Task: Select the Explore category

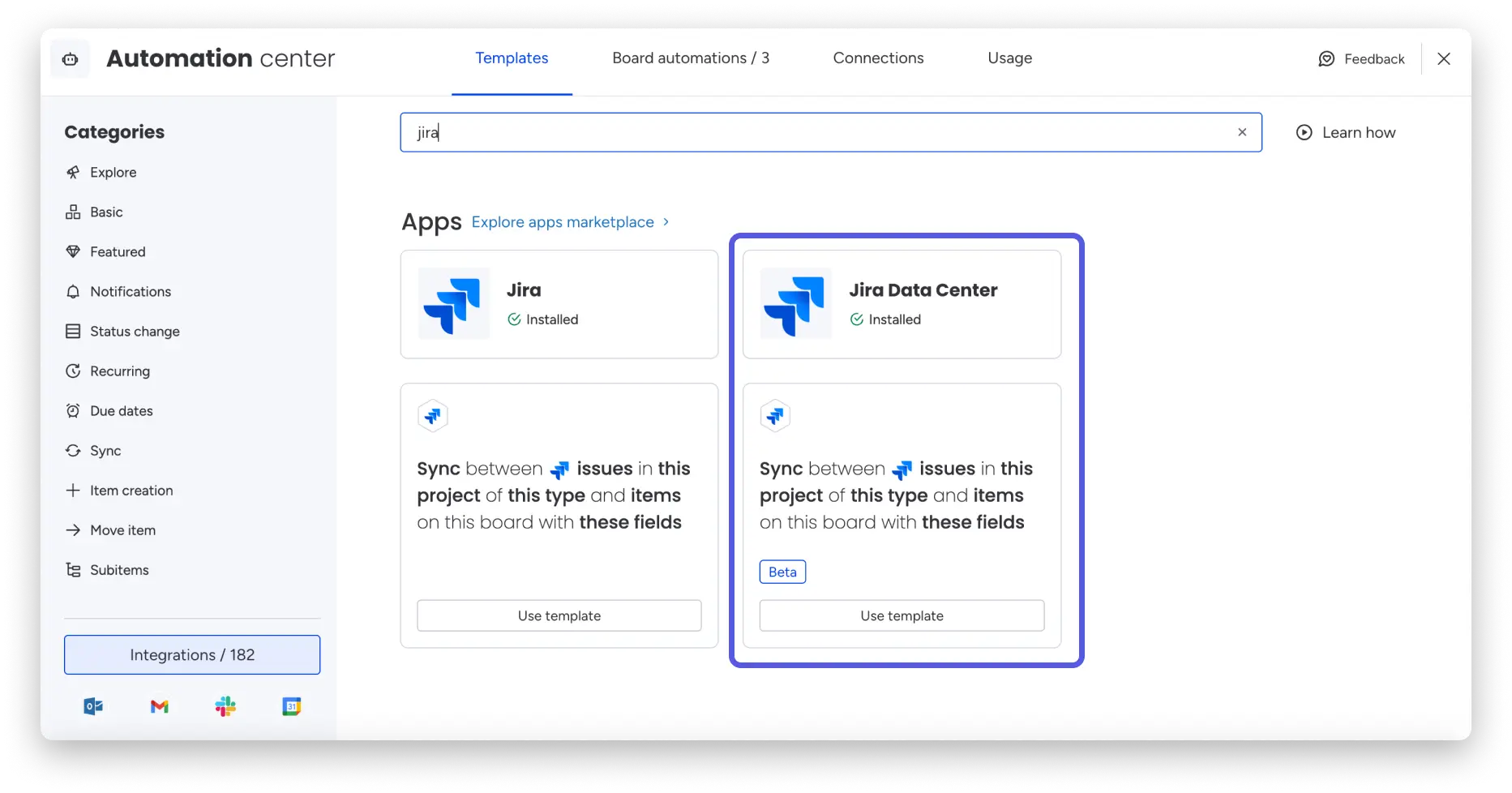Action: (x=114, y=172)
